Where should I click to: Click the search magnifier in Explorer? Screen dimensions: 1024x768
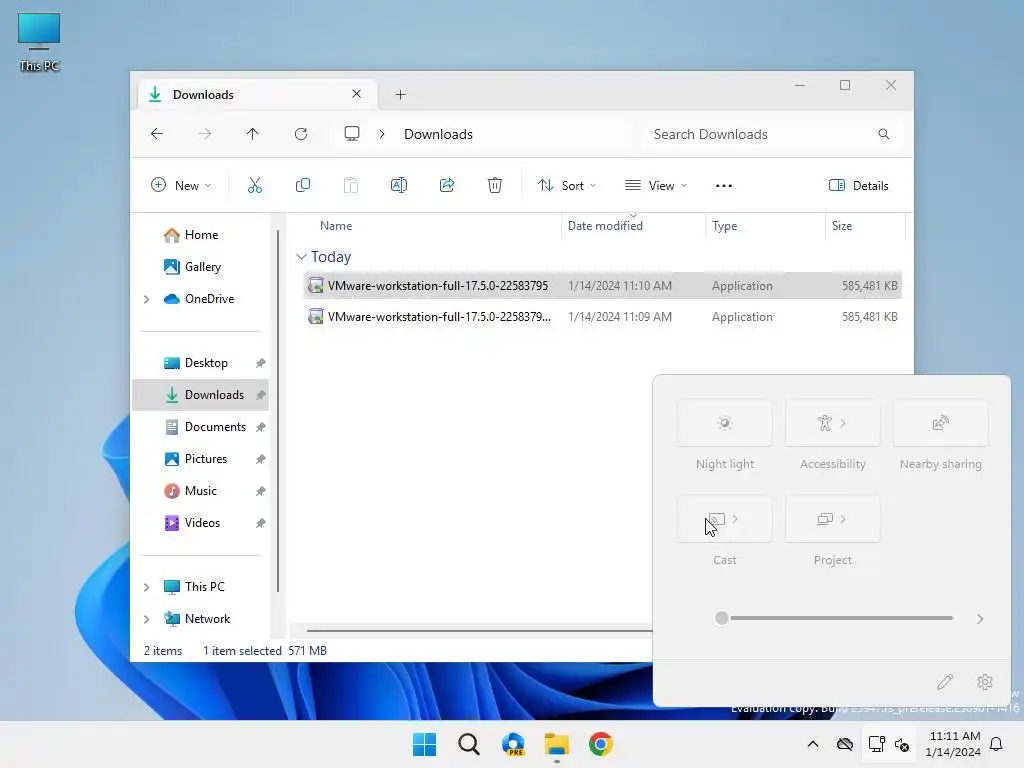coord(884,134)
